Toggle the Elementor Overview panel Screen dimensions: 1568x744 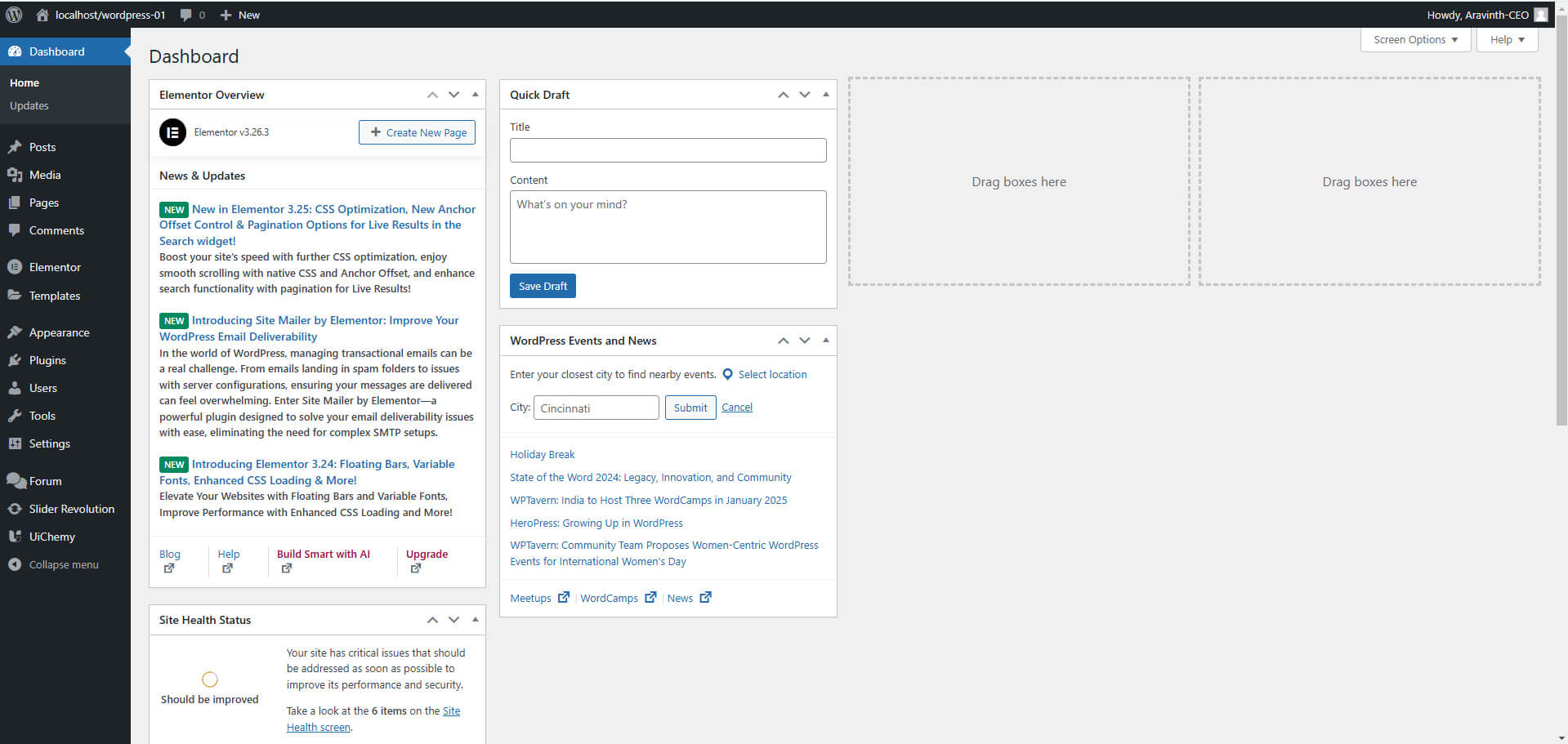coord(476,95)
